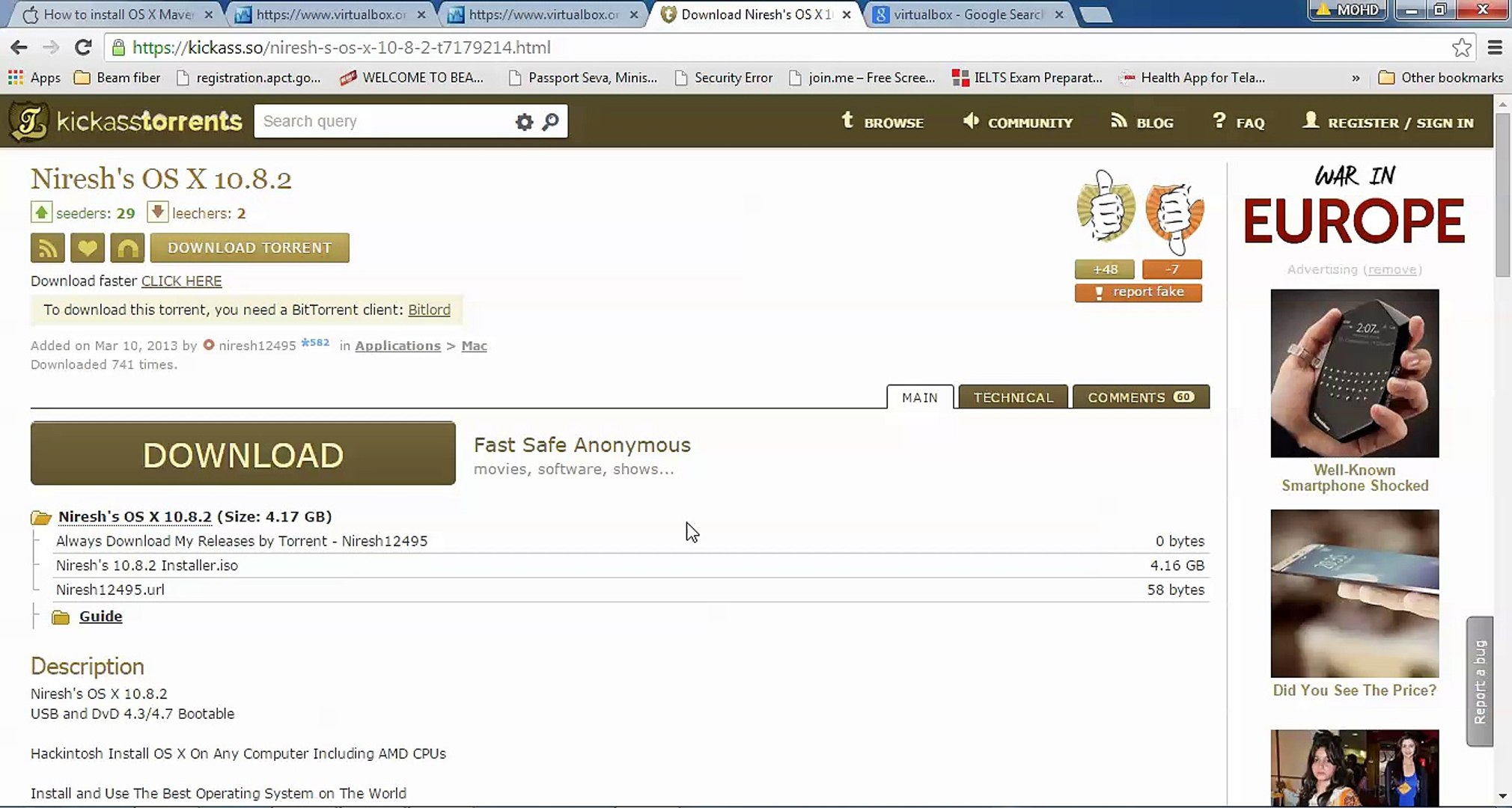The height and width of the screenshot is (808, 1512).
Task: Reload the current page
Action: (83, 48)
